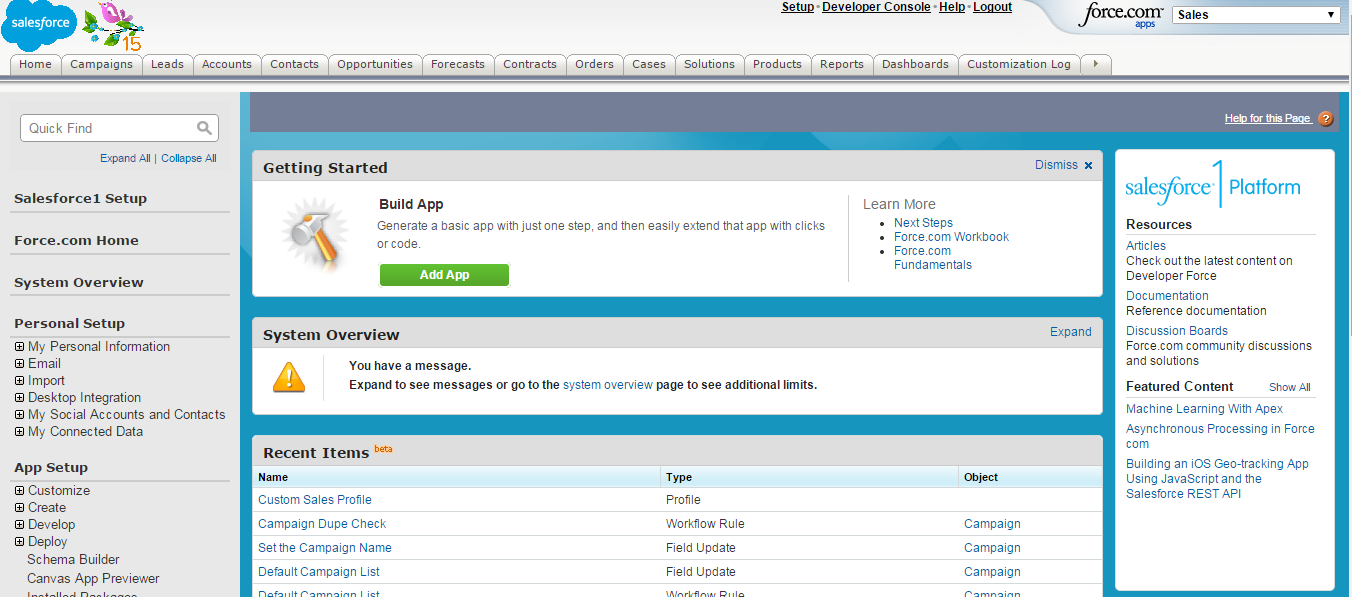Expand My Social Accounts and Contacts node
The height and width of the screenshot is (597, 1352).
pyautogui.click(x=19, y=415)
